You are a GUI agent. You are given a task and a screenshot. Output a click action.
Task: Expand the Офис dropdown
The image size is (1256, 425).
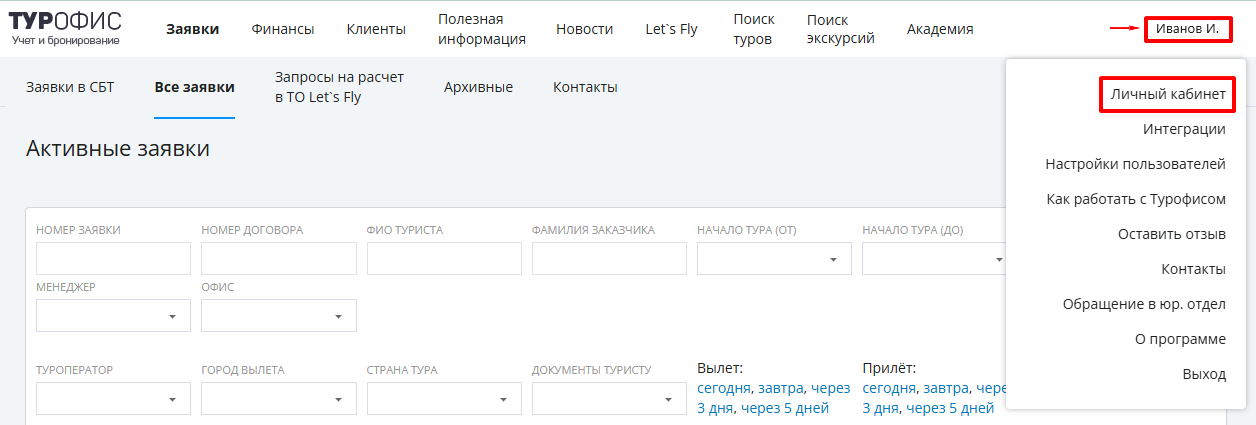[x=278, y=315]
